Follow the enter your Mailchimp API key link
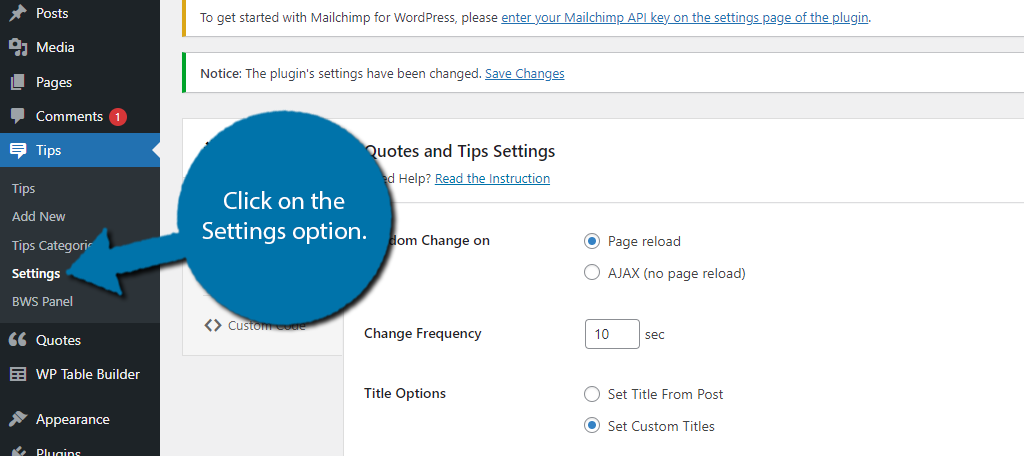 tap(685, 17)
